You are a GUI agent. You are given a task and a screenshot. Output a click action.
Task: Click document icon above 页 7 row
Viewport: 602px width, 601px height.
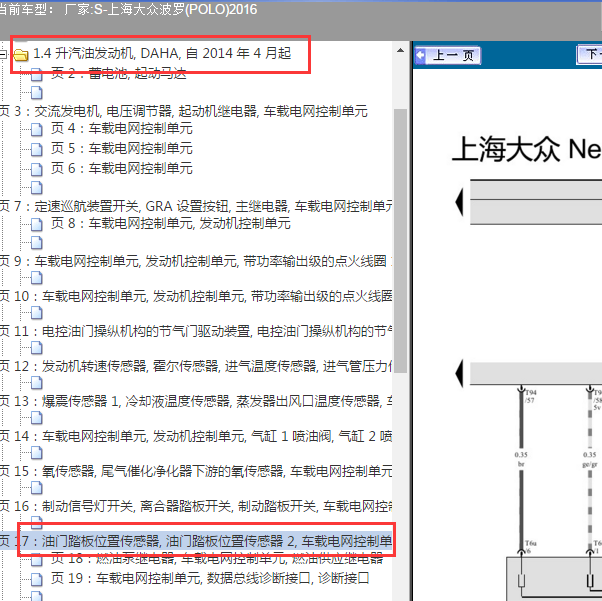[36, 188]
